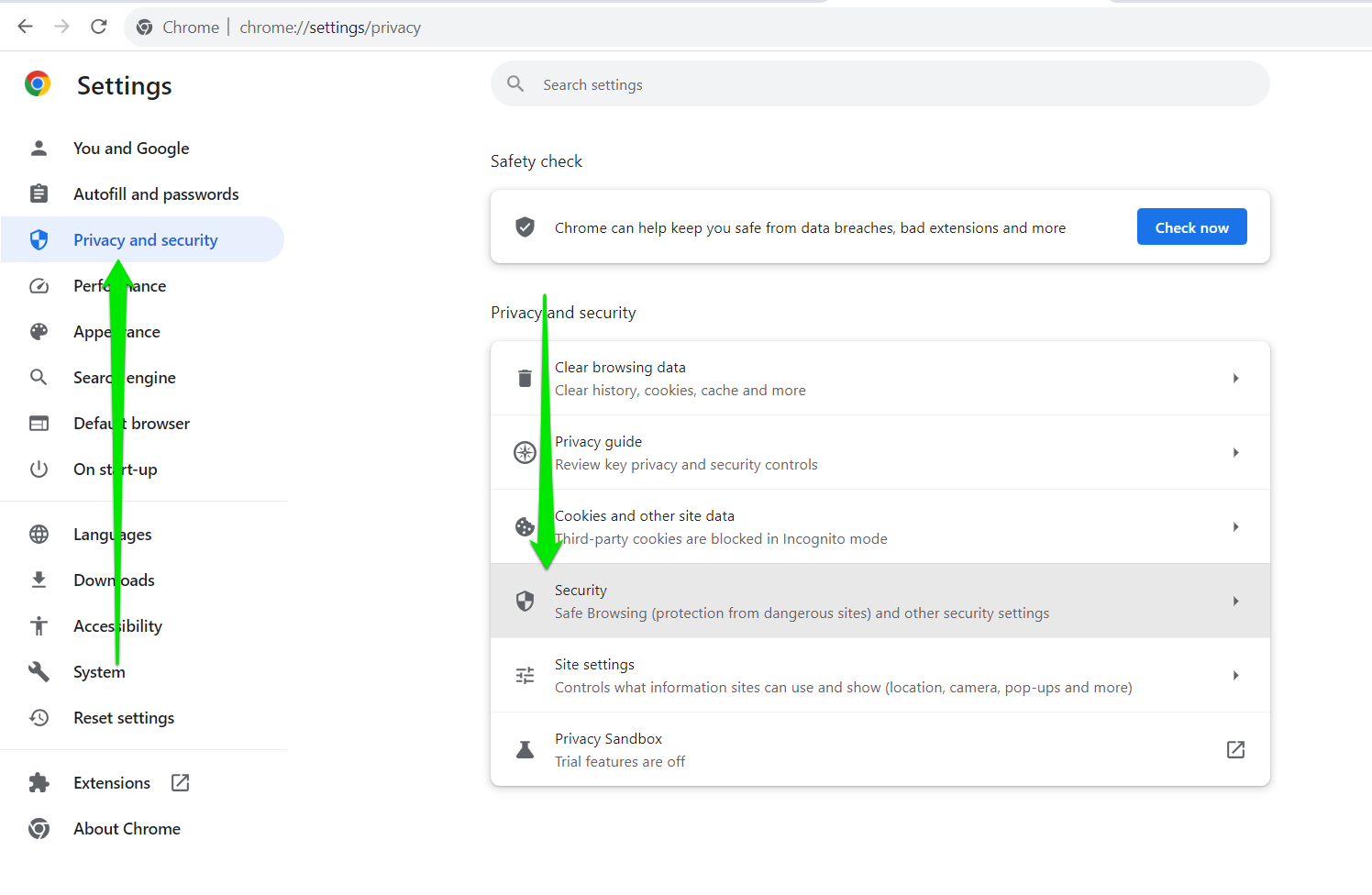Click the magnifier icon for Search engine
The image size is (1372, 895).
click(x=39, y=377)
